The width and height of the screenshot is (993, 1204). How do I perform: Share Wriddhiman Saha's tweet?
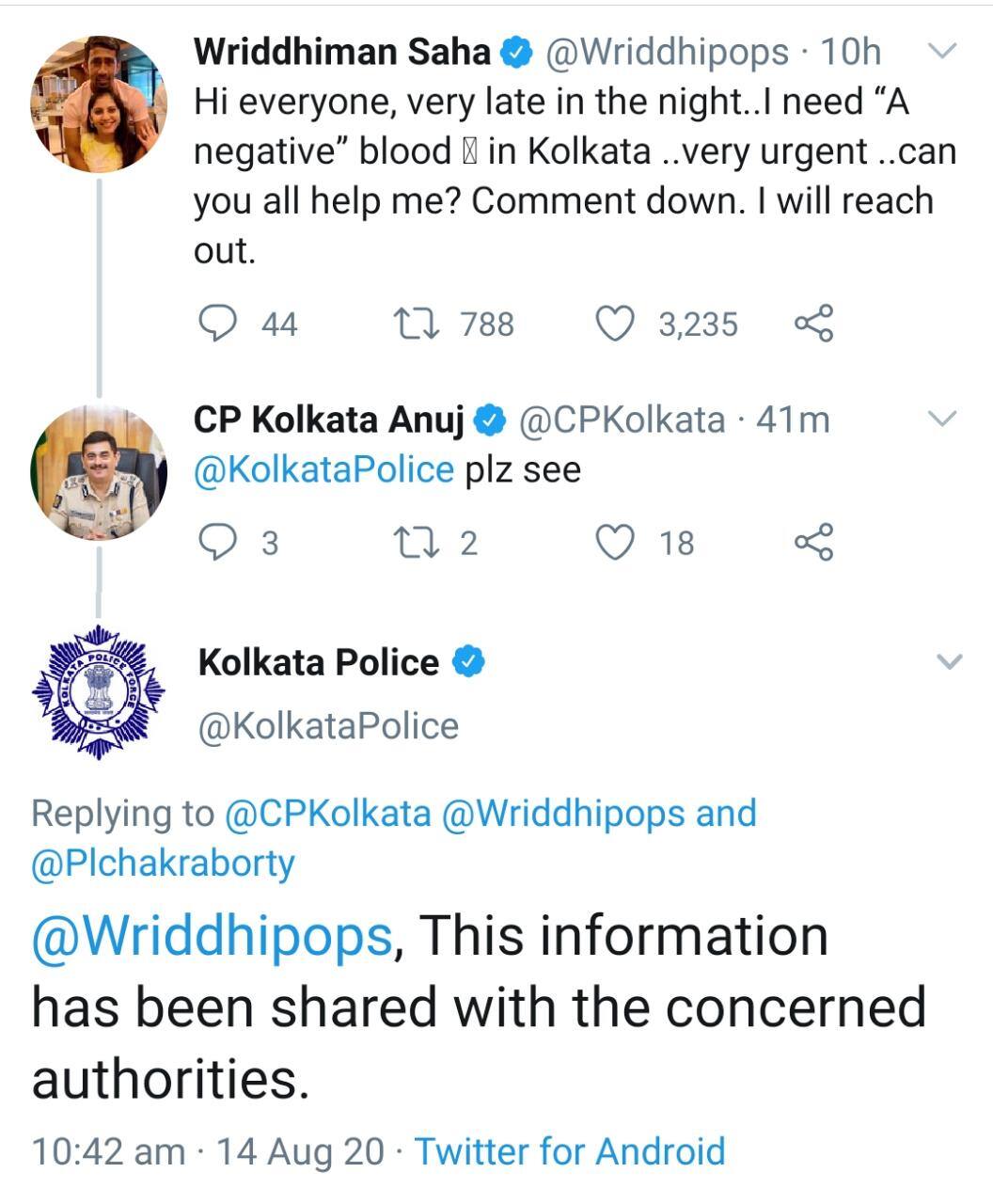pyautogui.click(x=813, y=324)
